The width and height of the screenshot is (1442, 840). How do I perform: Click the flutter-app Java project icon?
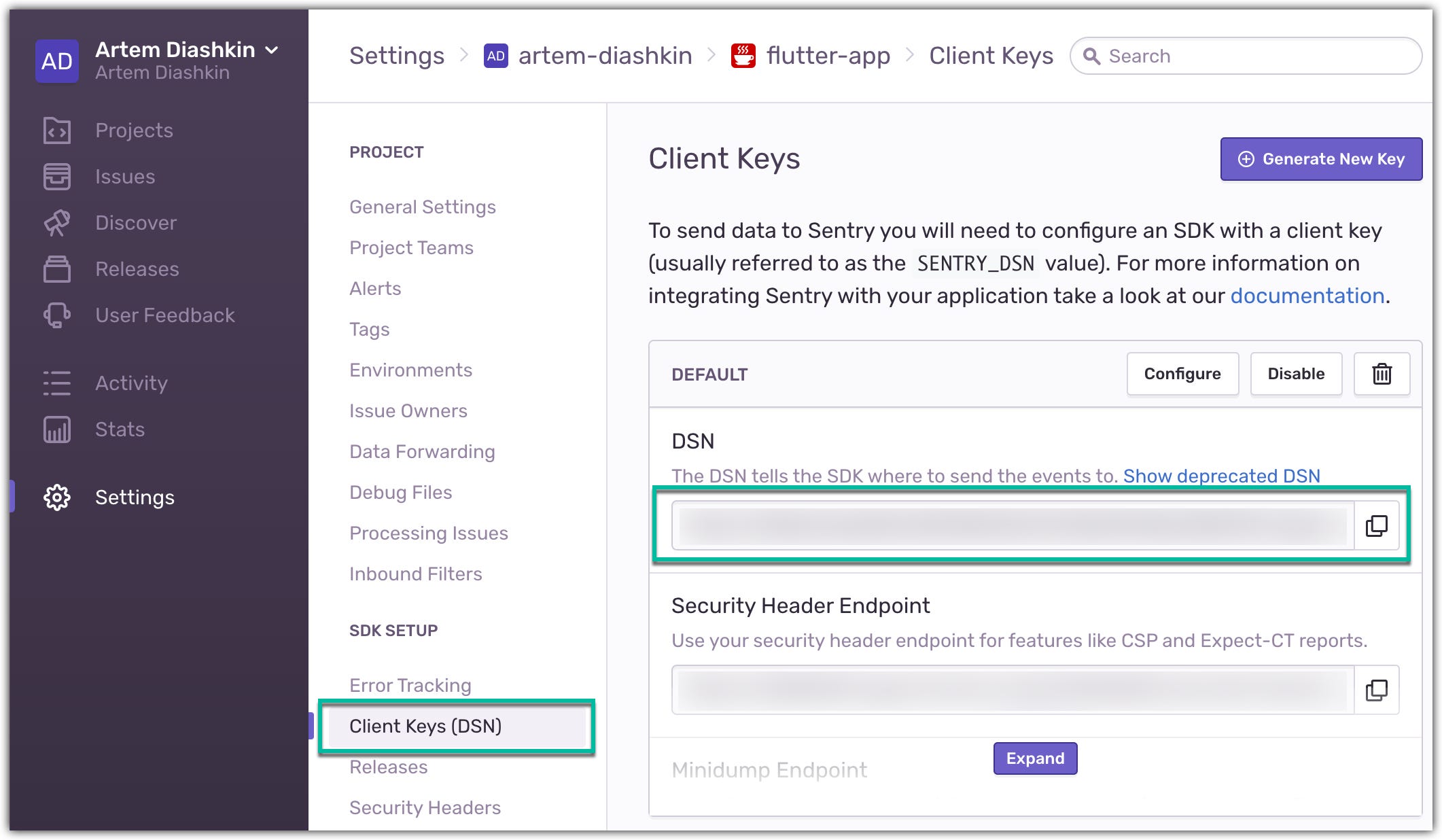point(743,56)
